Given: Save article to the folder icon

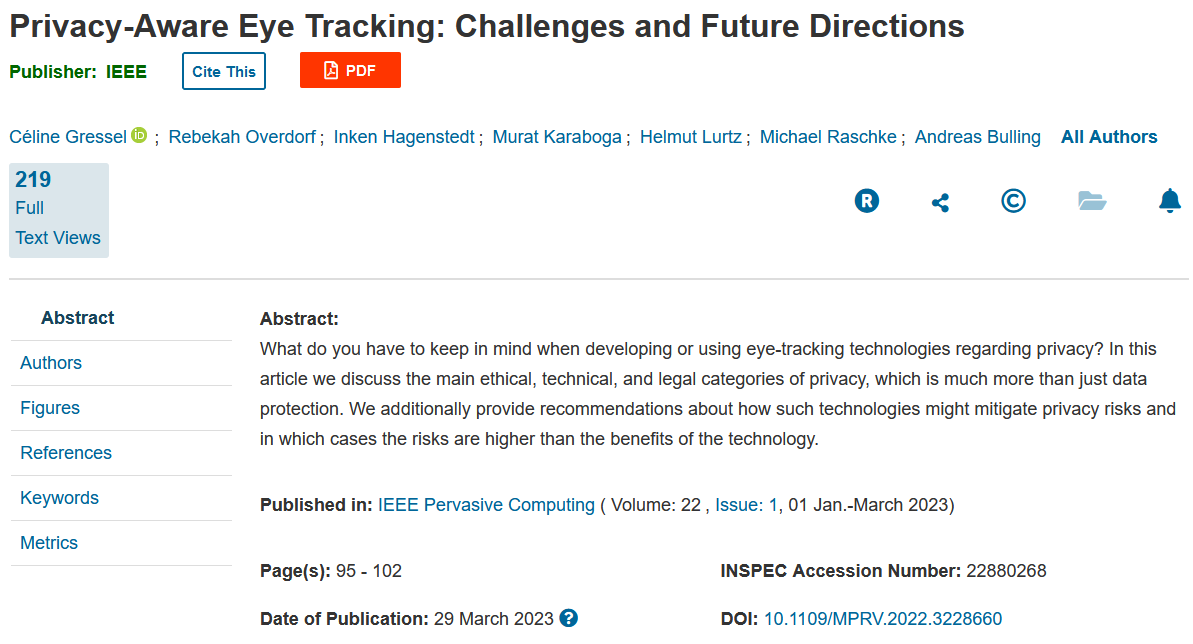Looking at the screenshot, I should (1092, 201).
